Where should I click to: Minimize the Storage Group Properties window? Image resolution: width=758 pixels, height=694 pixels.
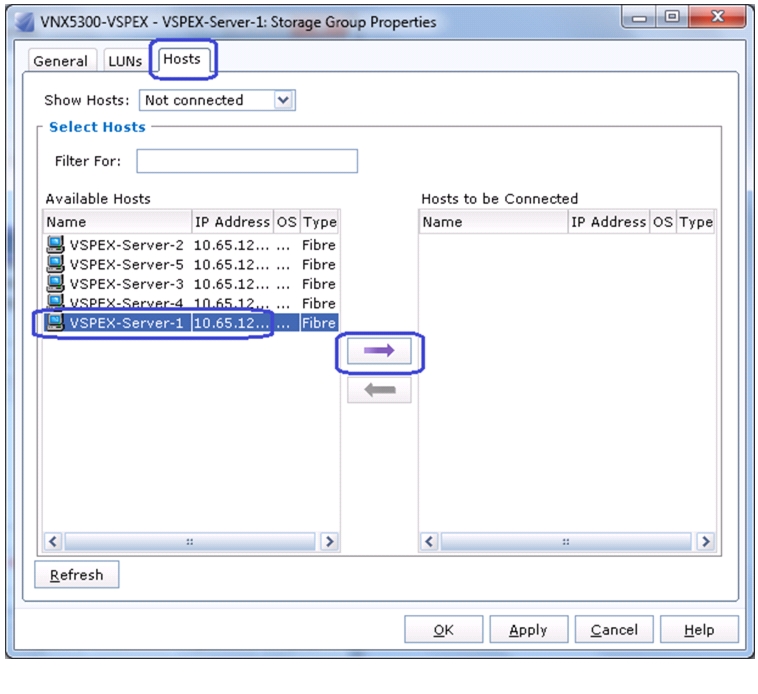tap(639, 18)
